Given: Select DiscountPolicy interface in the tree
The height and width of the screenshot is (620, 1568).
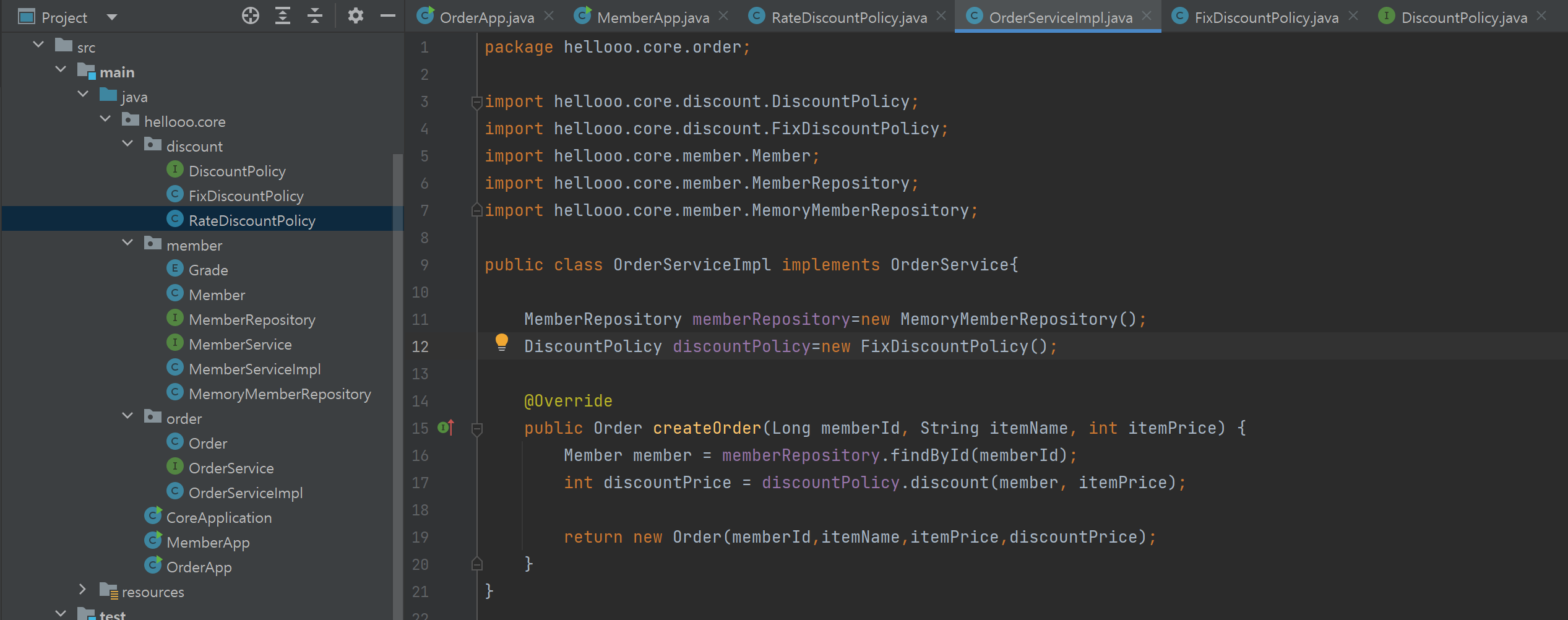Looking at the screenshot, I should click(237, 171).
